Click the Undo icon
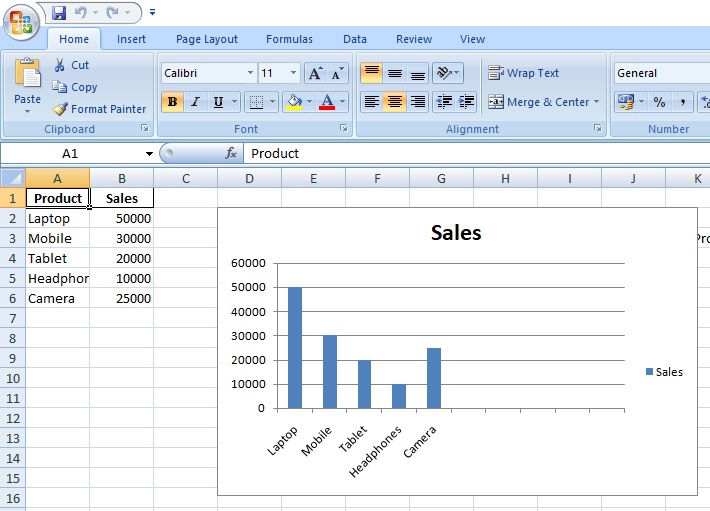710x511 pixels. tap(81, 13)
